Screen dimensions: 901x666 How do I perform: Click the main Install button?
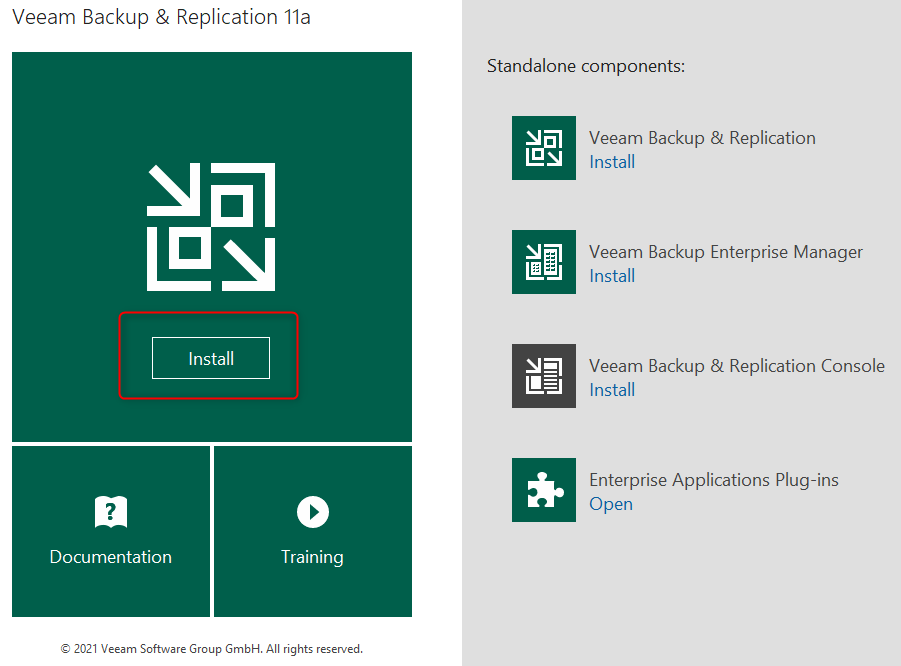211,358
